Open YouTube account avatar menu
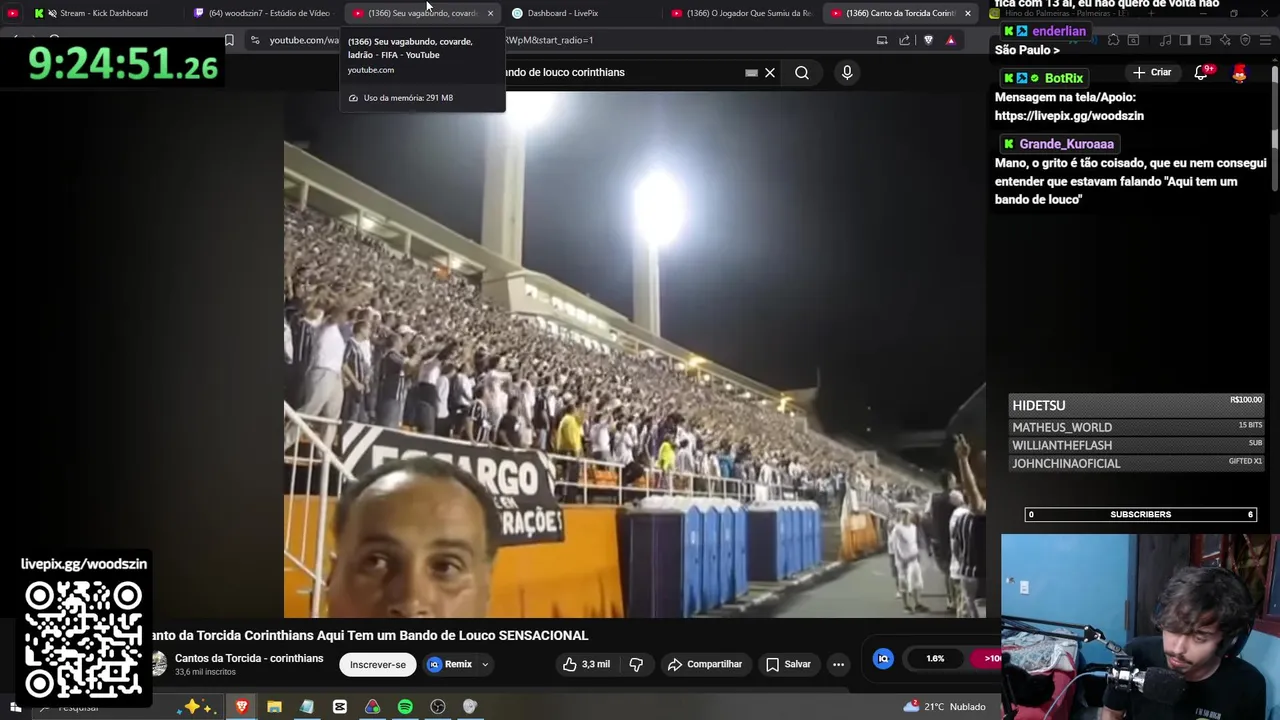The image size is (1280, 720). [x=1240, y=73]
